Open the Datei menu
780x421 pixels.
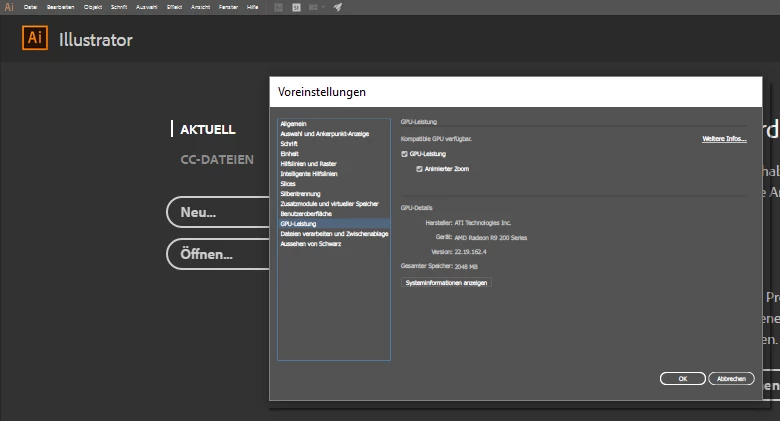coord(30,7)
